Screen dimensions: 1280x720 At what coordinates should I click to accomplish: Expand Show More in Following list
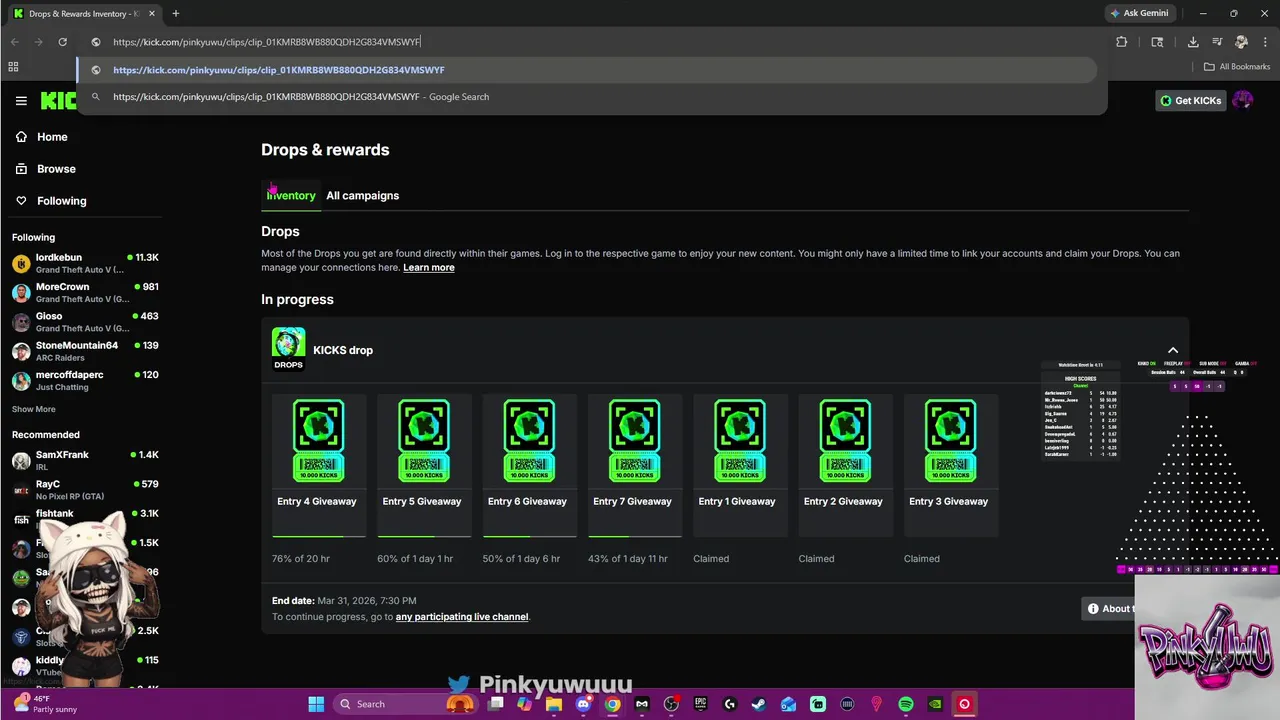click(34, 409)
